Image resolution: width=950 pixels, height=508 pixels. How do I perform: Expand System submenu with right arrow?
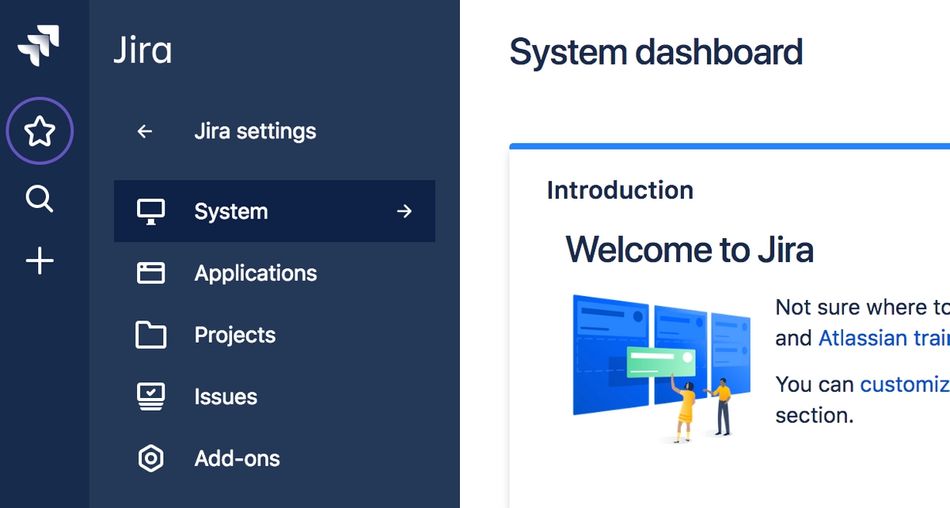pos(404,212)
